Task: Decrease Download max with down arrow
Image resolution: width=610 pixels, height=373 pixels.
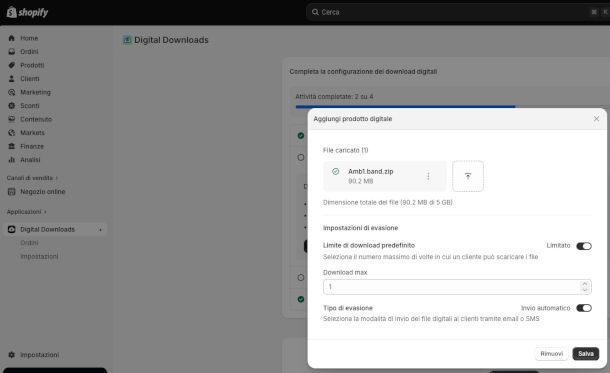Action: click(584, 290)
